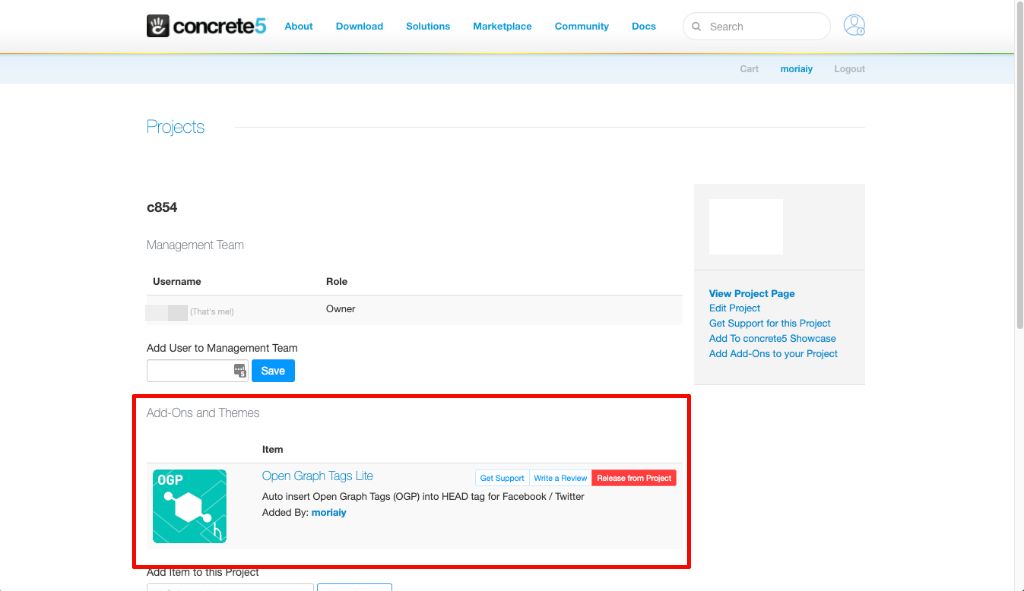Click the Save button
This screenshot has height=591, width=1024.
[273, 371]
